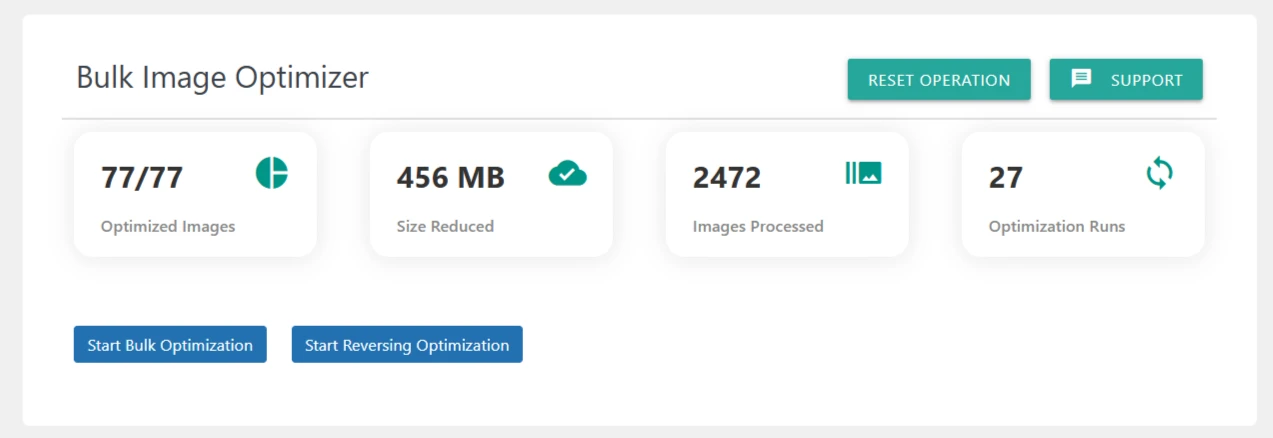
Task: Click the circular sync arrows icon
Action: click(x=1159, y=174)
